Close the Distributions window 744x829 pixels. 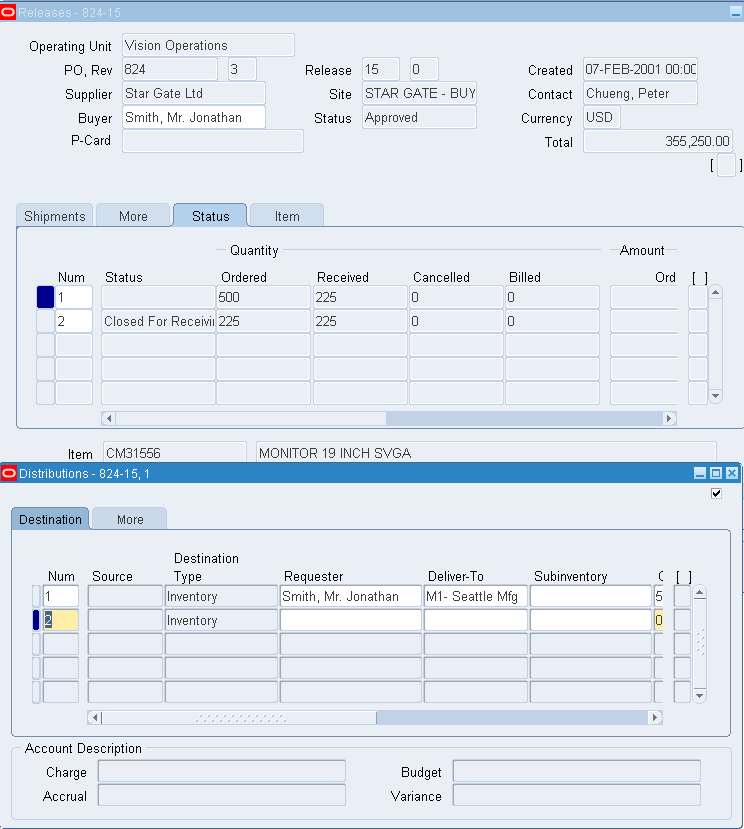(731, 473)
